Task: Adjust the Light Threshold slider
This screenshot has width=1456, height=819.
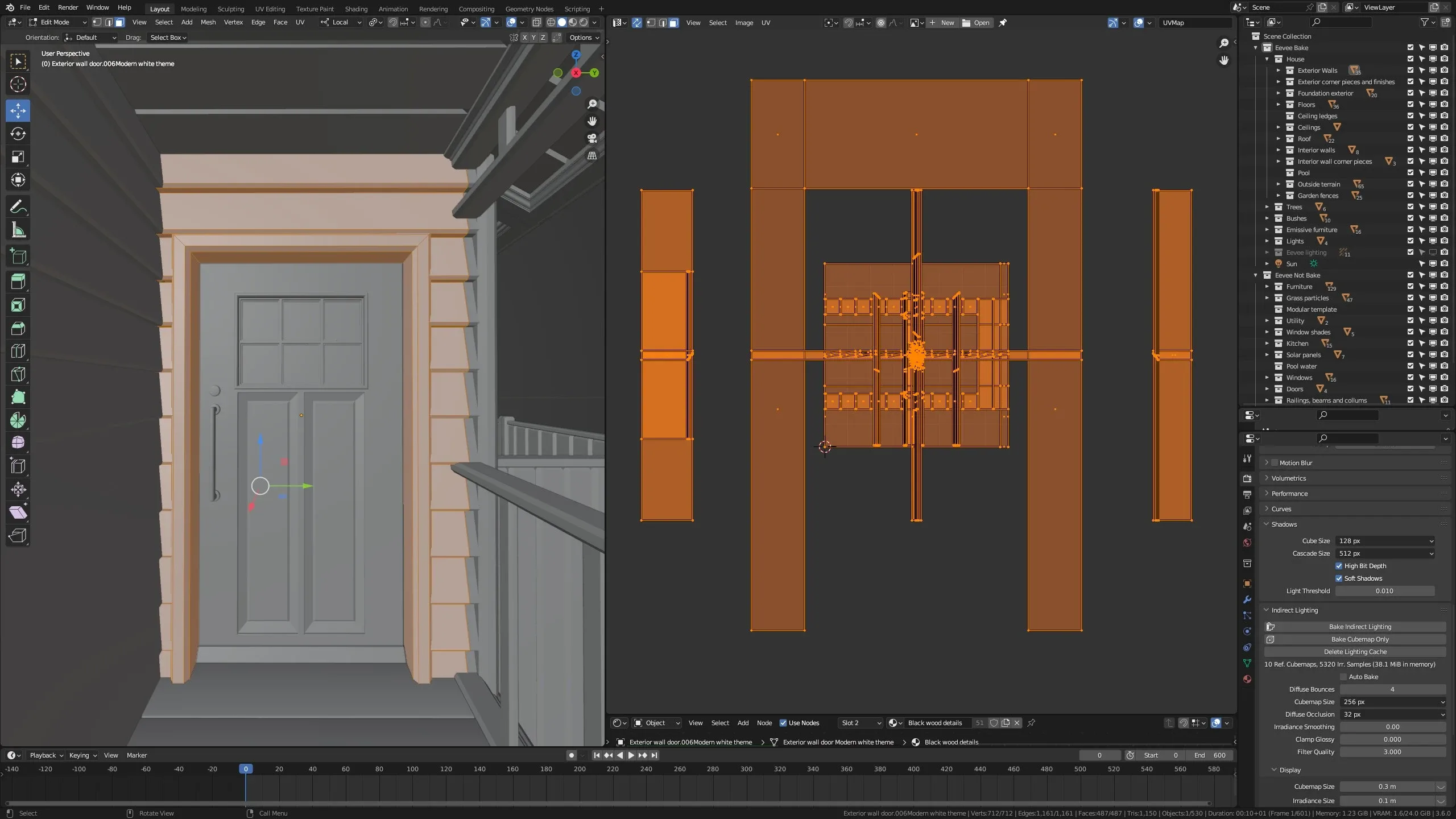Action: click(1385, 591)
